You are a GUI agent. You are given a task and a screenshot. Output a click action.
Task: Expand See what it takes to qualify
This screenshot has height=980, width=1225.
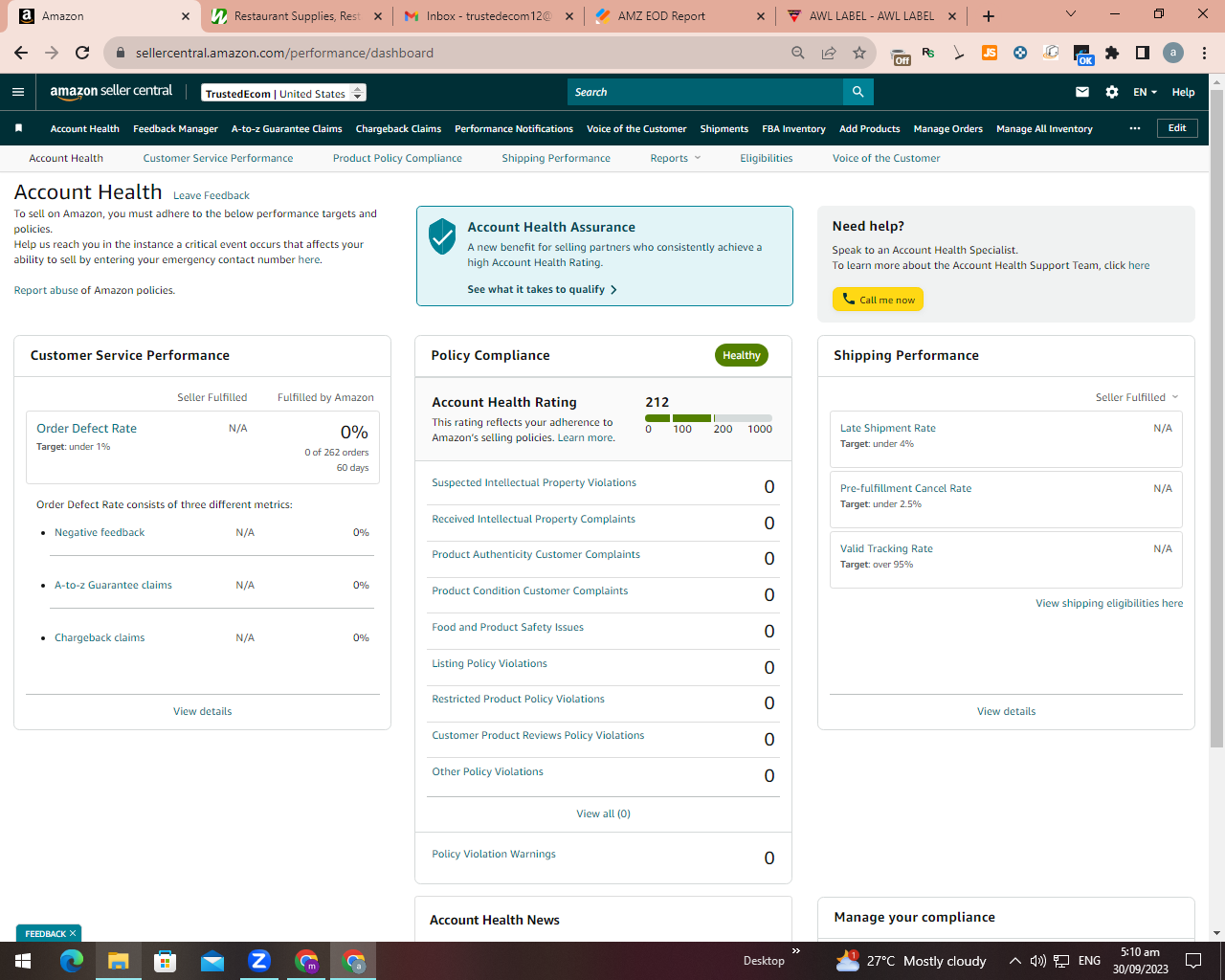(x=542, y=289)
